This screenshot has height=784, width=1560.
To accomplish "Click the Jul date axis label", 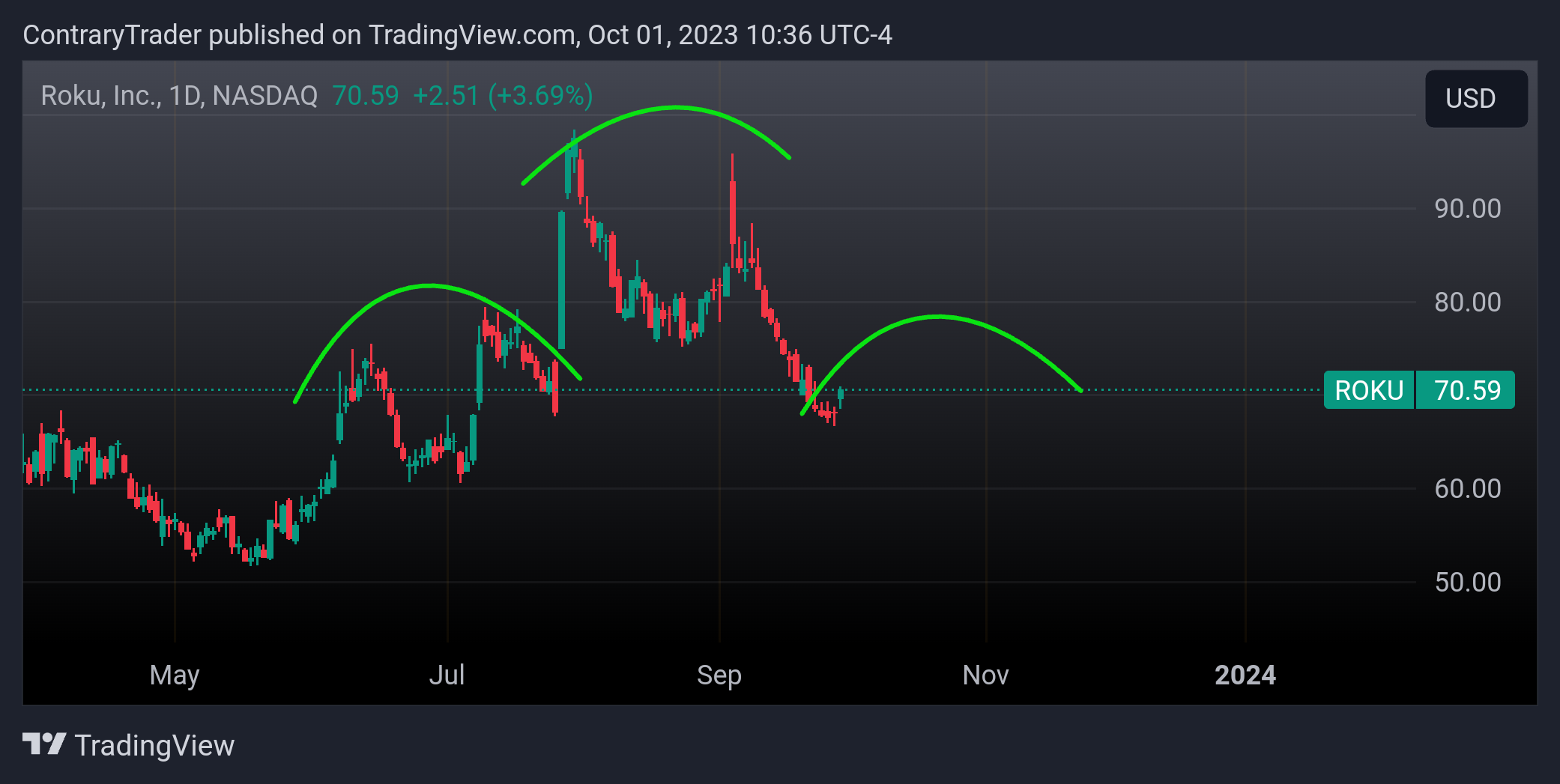I will (447, 675).
